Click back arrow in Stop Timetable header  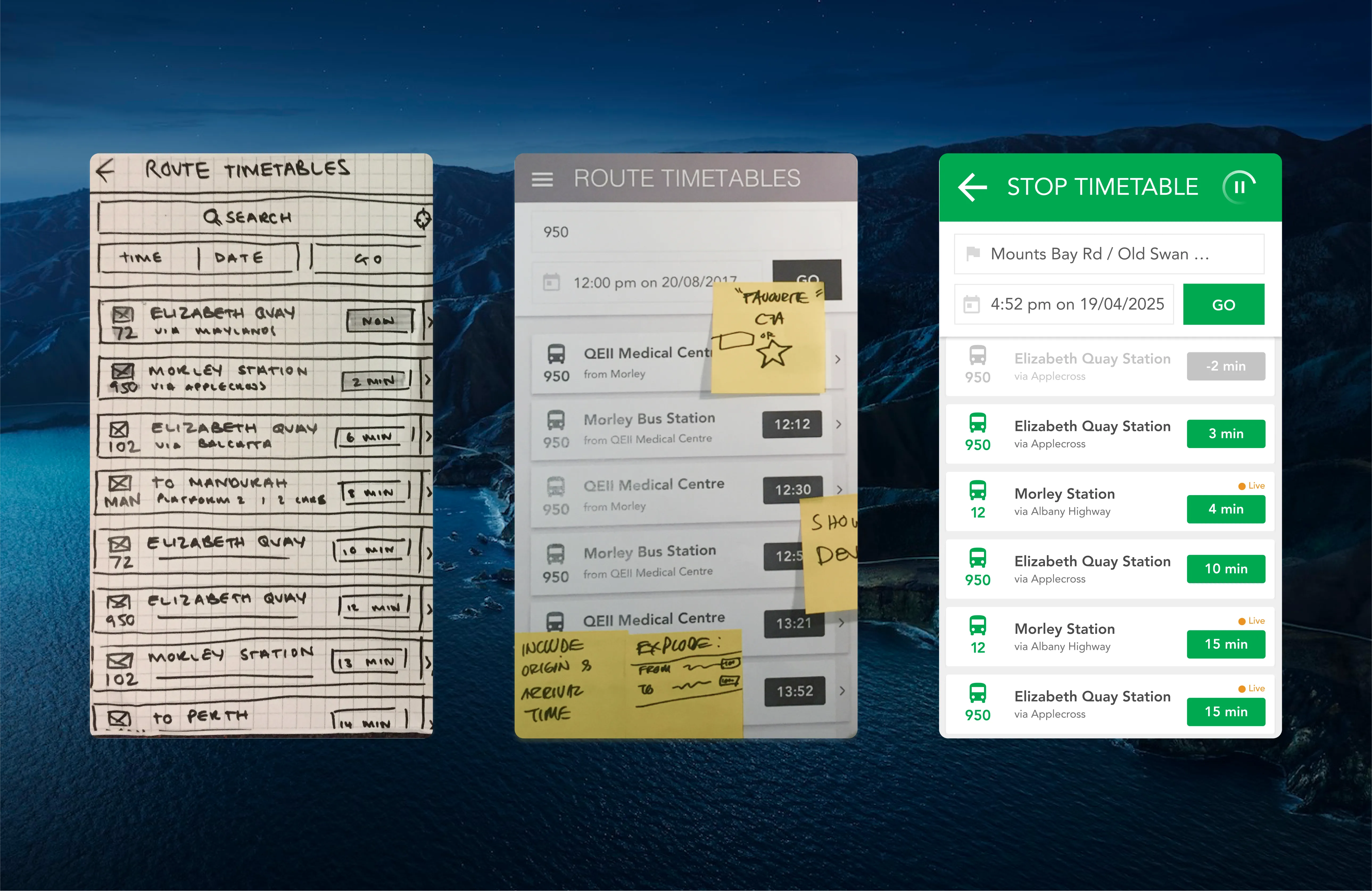tap(973, 188)
